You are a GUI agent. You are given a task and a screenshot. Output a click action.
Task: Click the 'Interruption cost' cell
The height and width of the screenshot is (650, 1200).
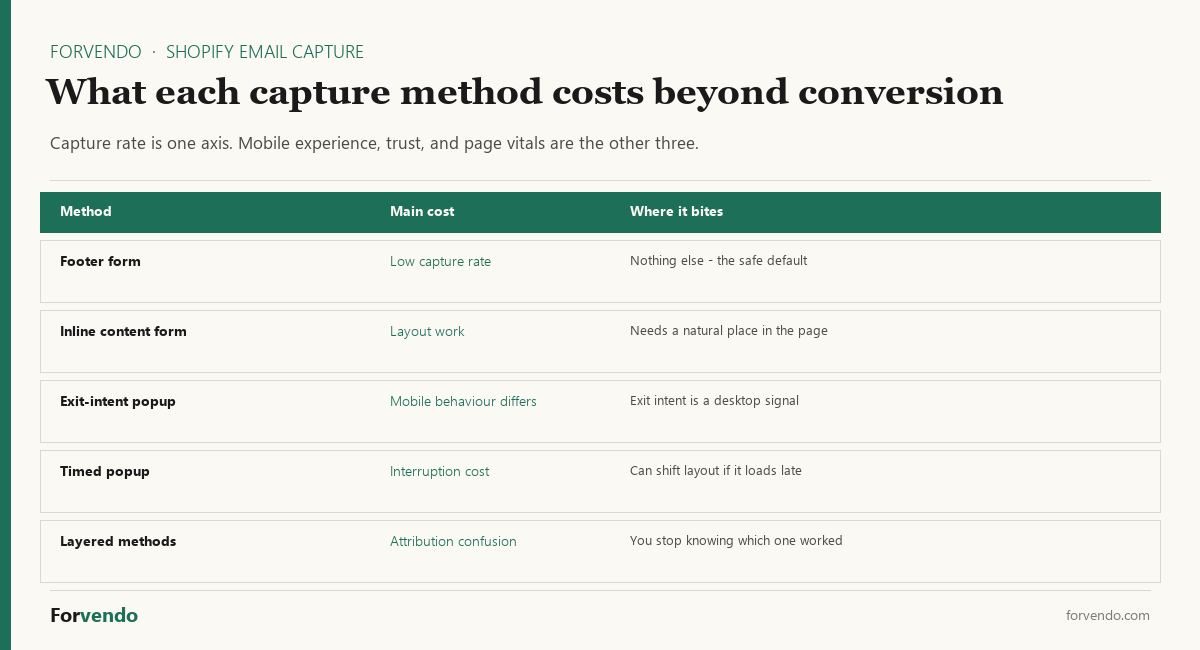[439, 471]
